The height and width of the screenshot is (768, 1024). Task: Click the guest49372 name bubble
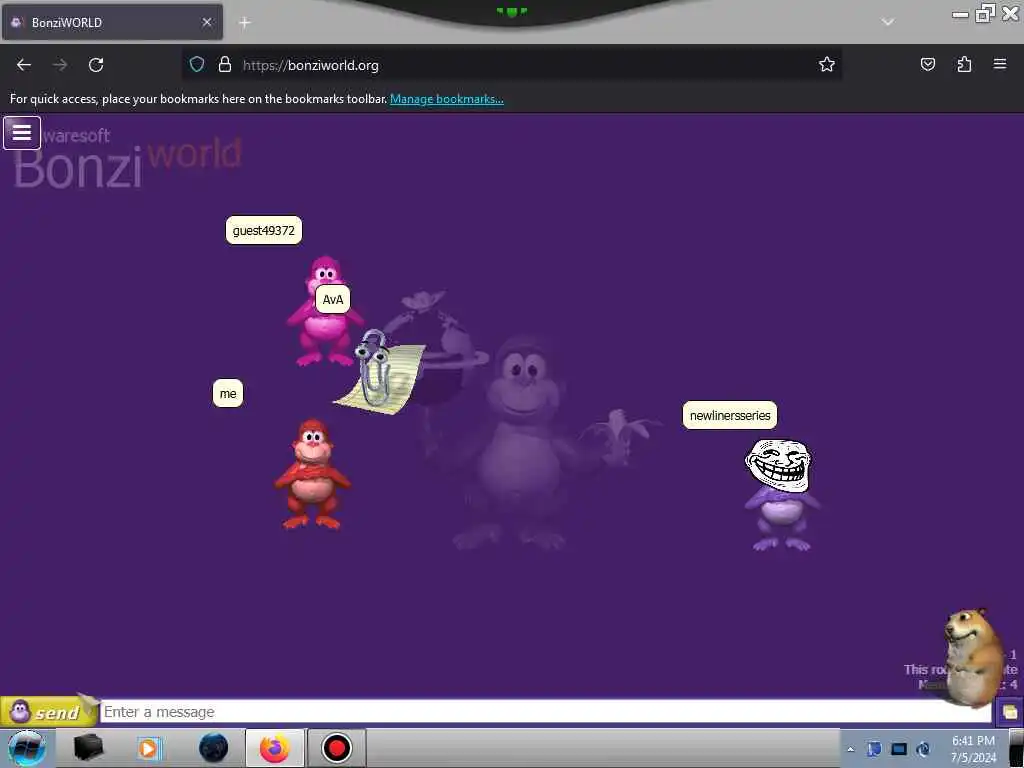[264, 231]
